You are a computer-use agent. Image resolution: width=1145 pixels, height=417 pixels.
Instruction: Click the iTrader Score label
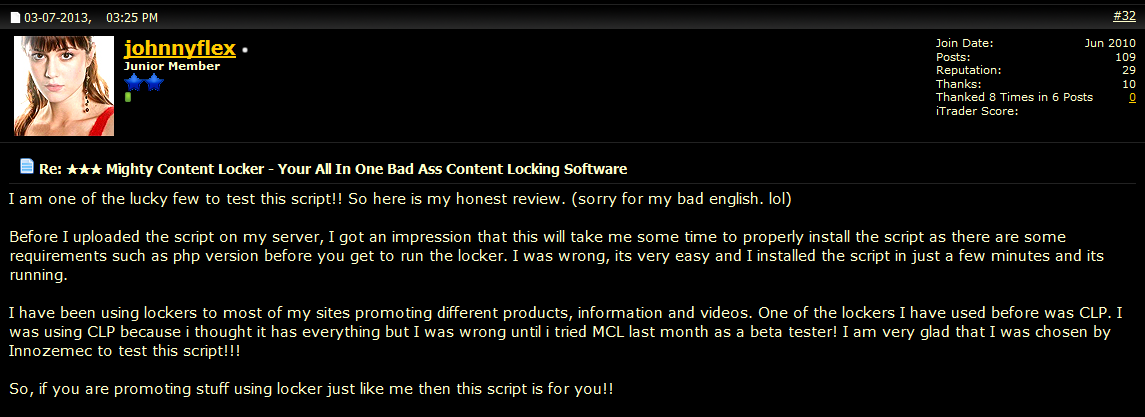[977, 111]
